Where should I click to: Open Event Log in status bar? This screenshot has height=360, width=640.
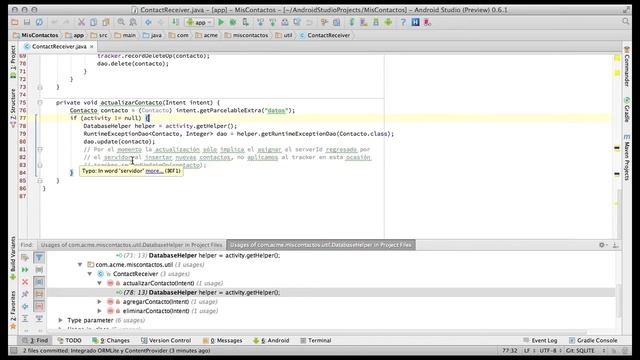tap(540, 340)
